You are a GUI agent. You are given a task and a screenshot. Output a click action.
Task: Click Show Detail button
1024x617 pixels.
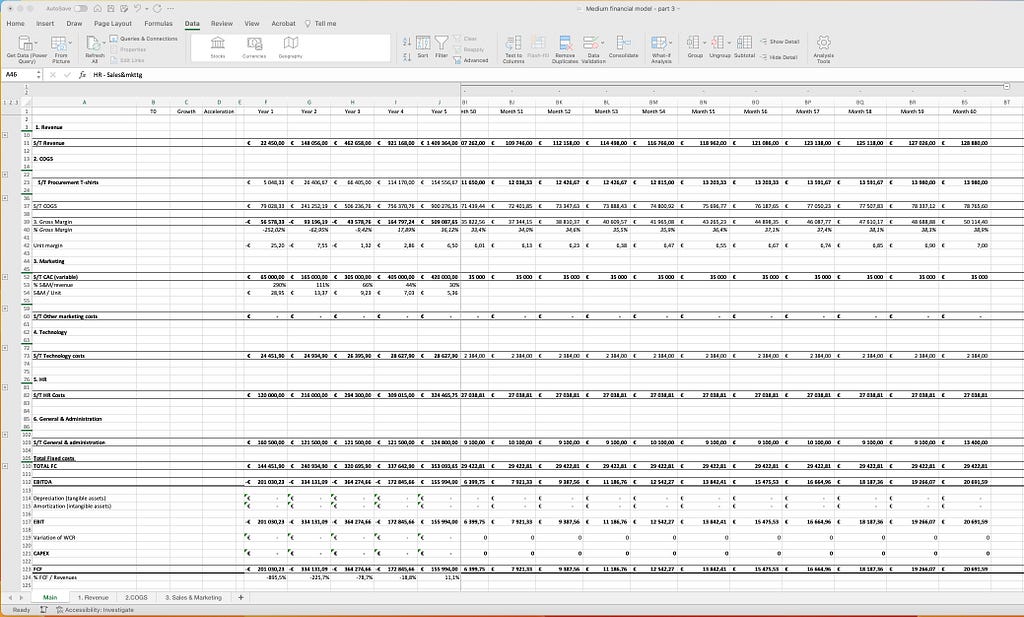point(780,42)
